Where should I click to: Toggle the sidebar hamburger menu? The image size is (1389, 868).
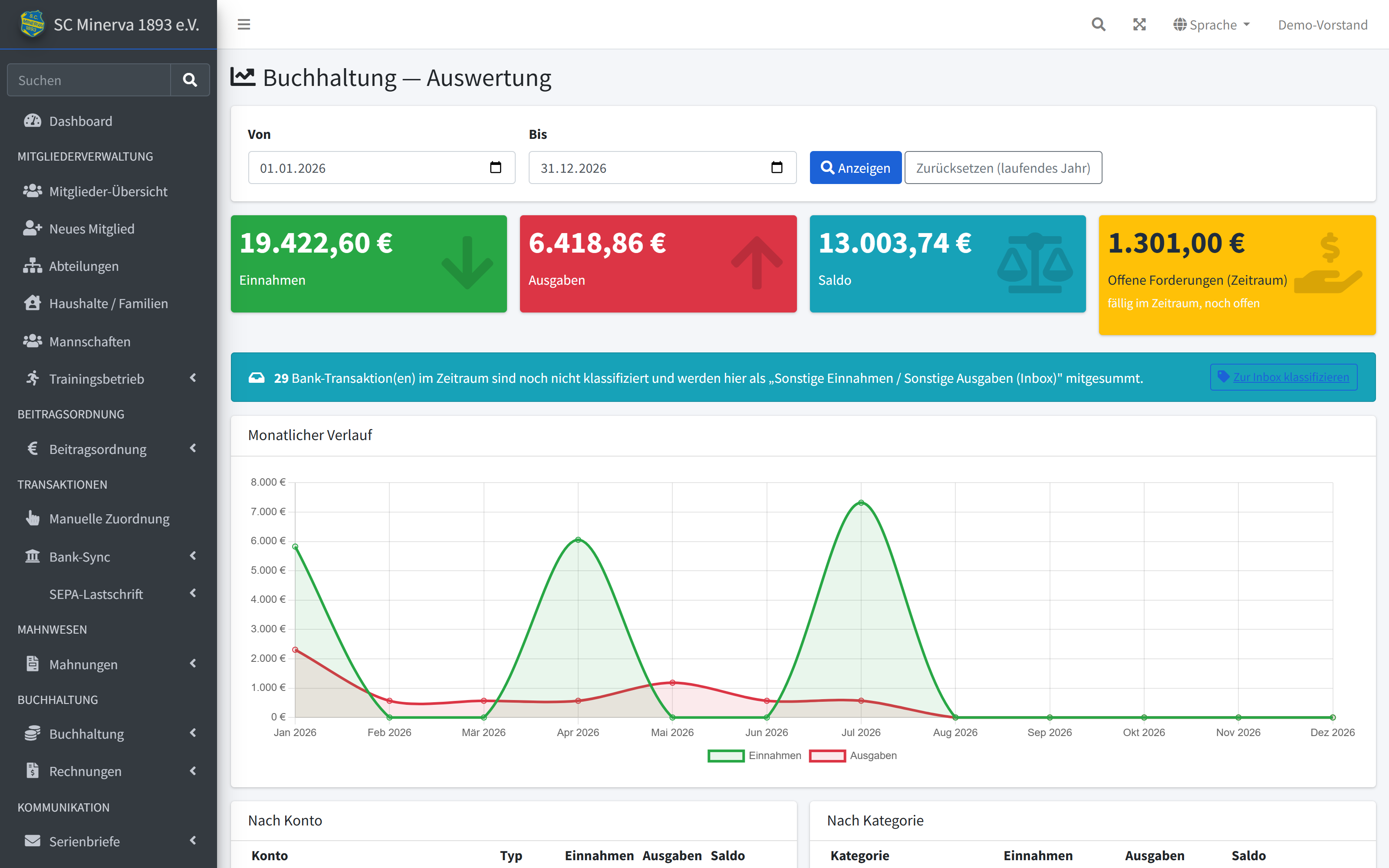[x=244, y=25]
